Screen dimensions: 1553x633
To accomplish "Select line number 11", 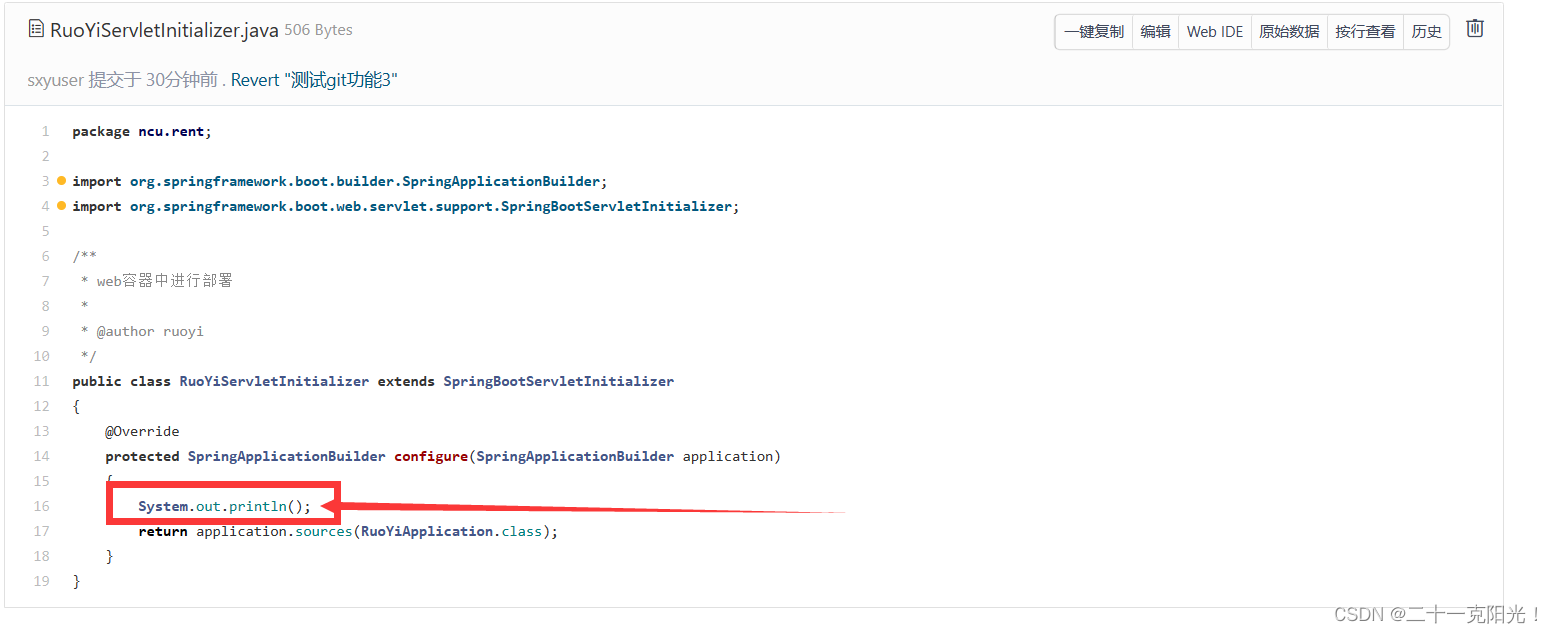I will 41,381.
